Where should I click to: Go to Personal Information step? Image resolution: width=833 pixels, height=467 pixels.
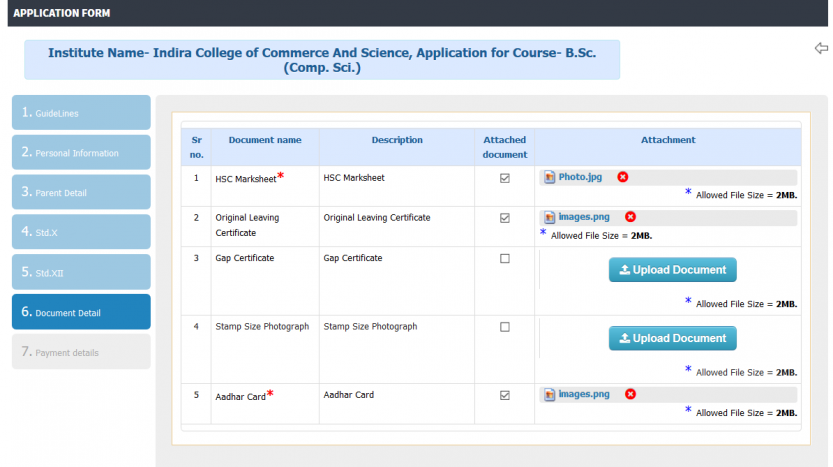[81, 152]
